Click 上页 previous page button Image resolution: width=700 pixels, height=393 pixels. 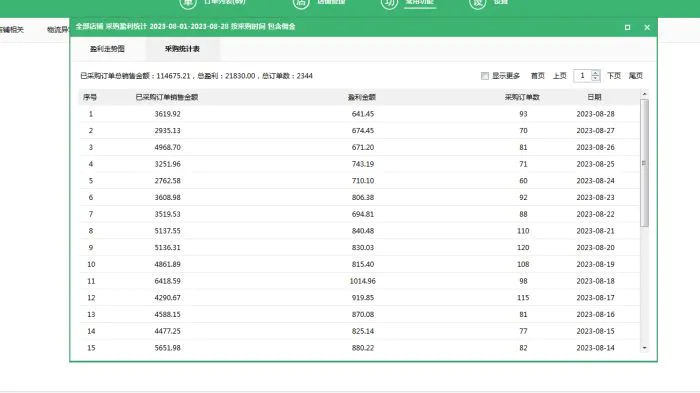coord(559,76)
